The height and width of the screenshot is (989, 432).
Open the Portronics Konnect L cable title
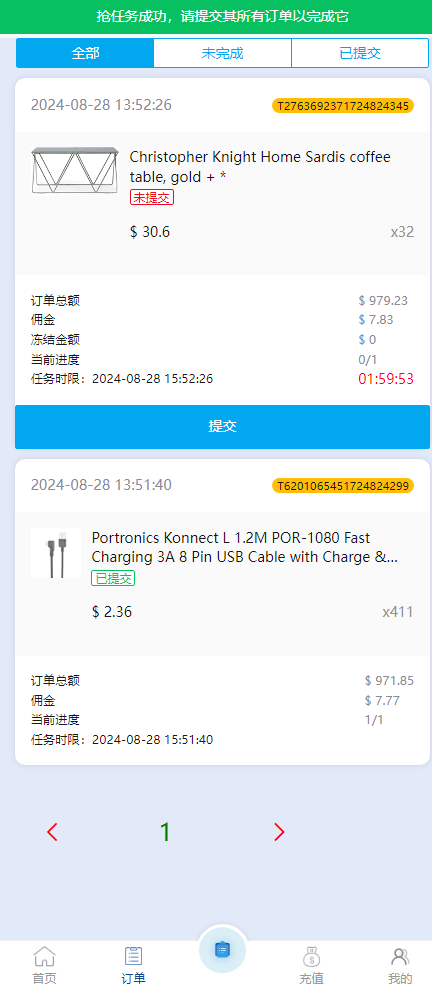(x=245, y=547)
